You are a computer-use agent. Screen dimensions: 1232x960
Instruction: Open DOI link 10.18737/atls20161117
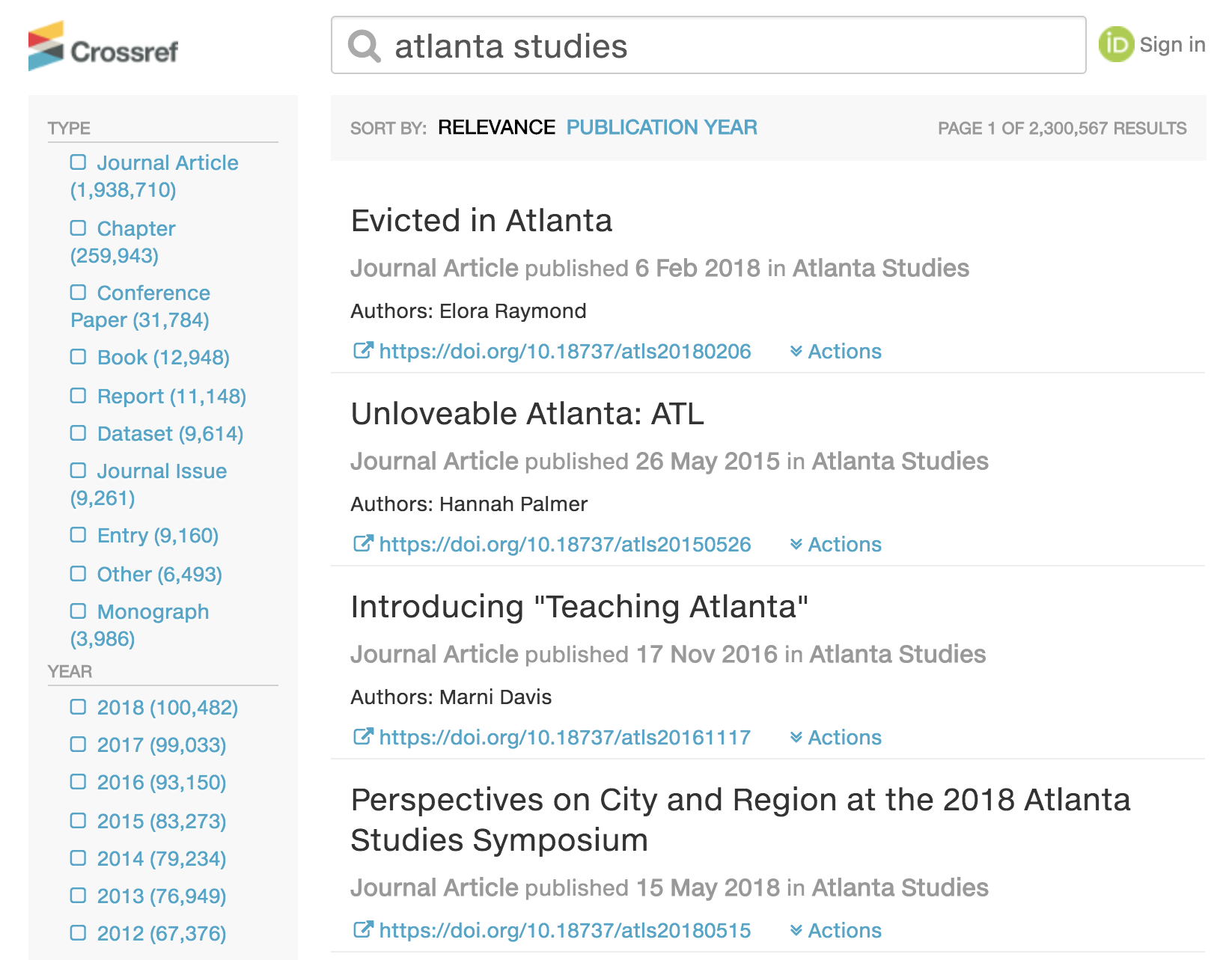point(565,737)
